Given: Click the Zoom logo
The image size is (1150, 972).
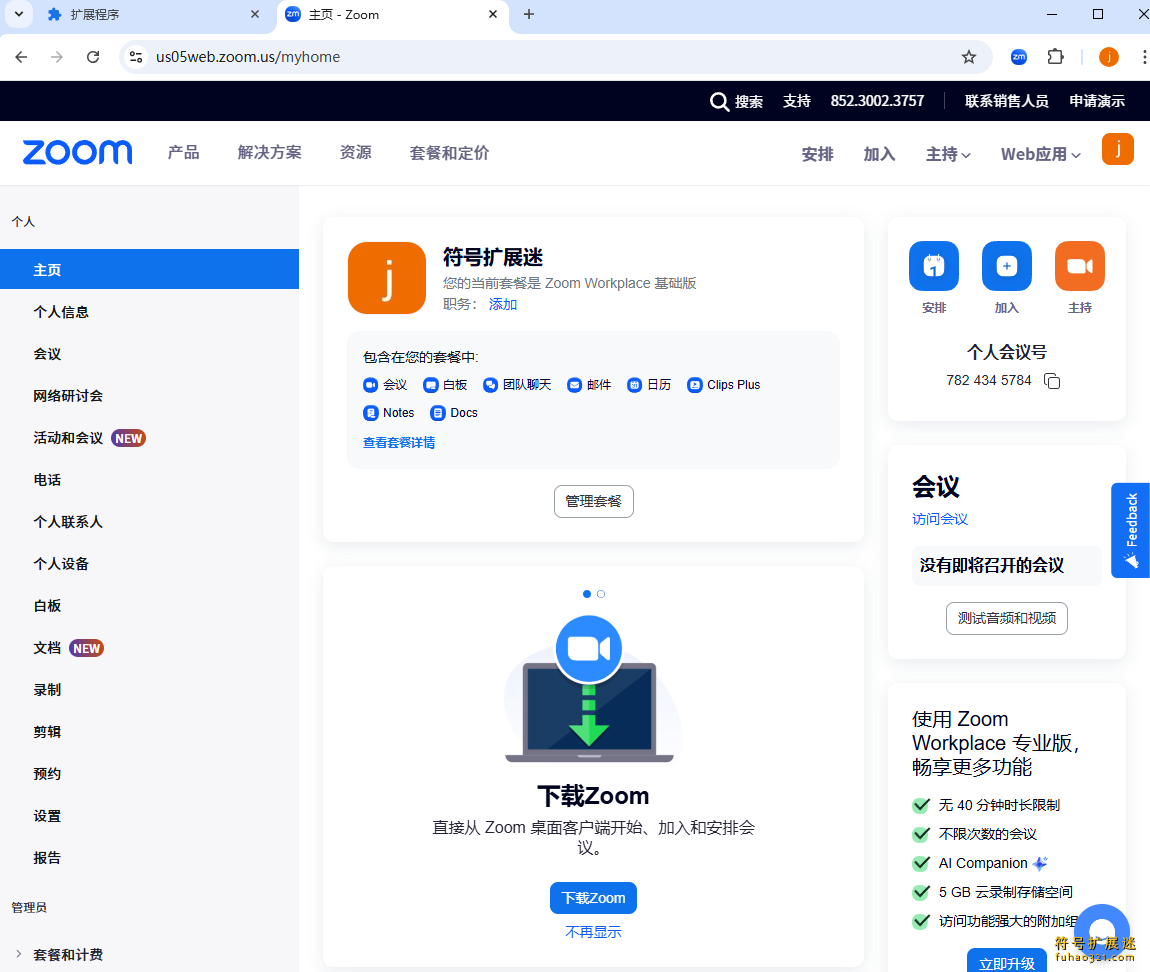Looking at the screenshot, I should (78, 152).
